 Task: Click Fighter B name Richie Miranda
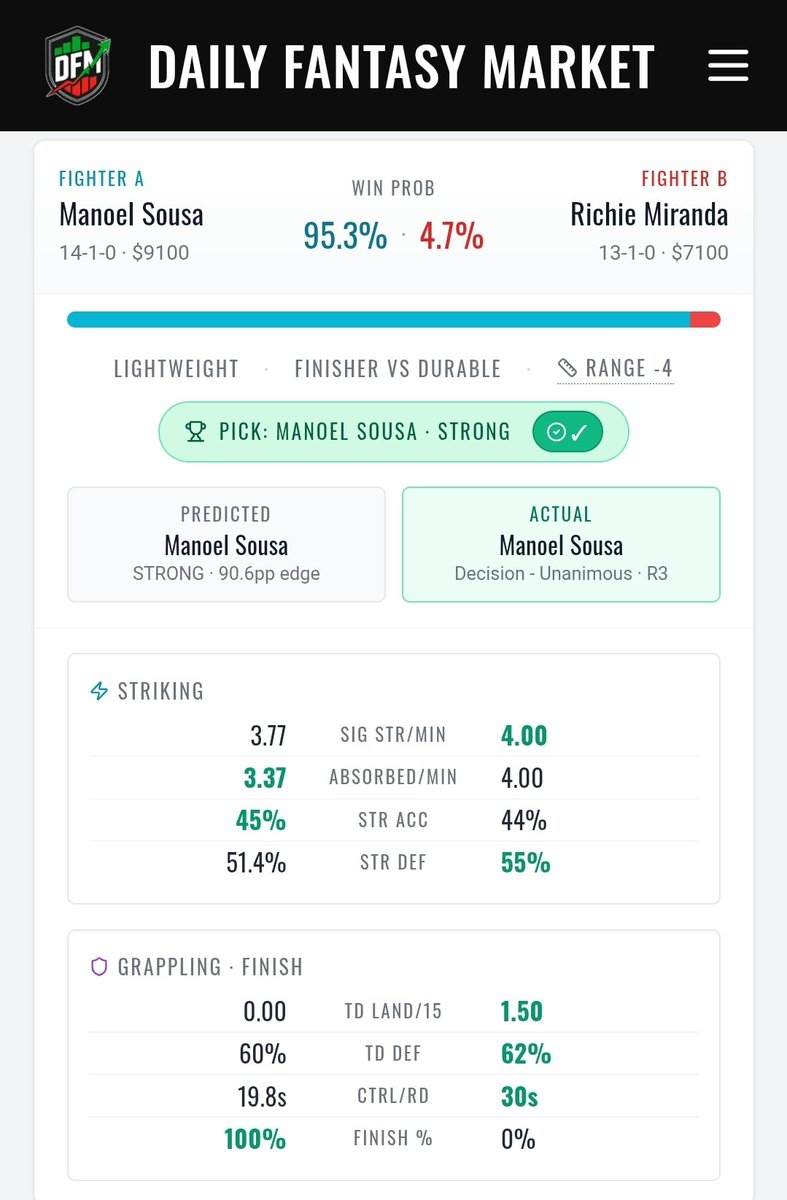point(649,214)
